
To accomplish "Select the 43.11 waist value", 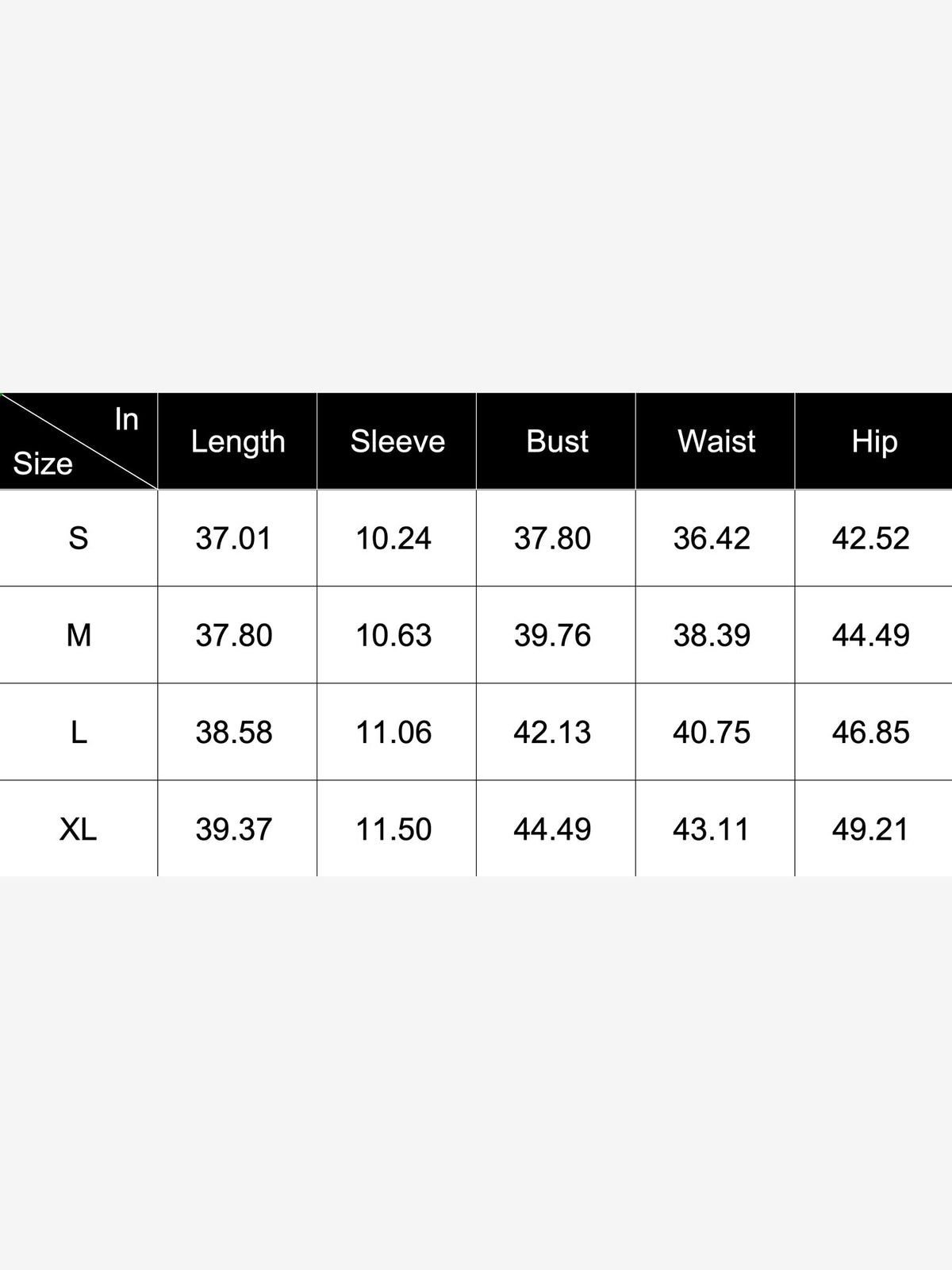I will point(712,829).
